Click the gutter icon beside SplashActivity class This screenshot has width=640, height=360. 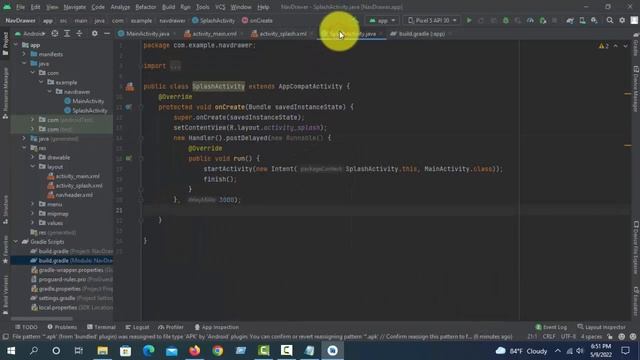tap(129, 86)
